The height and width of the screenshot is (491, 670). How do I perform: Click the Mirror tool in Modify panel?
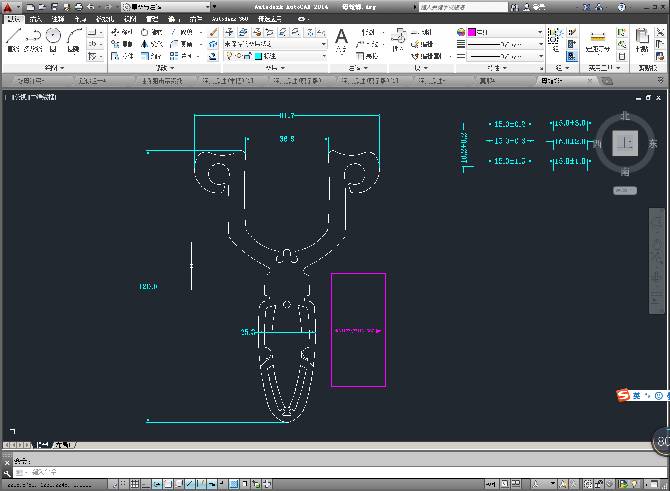[151, 44]
